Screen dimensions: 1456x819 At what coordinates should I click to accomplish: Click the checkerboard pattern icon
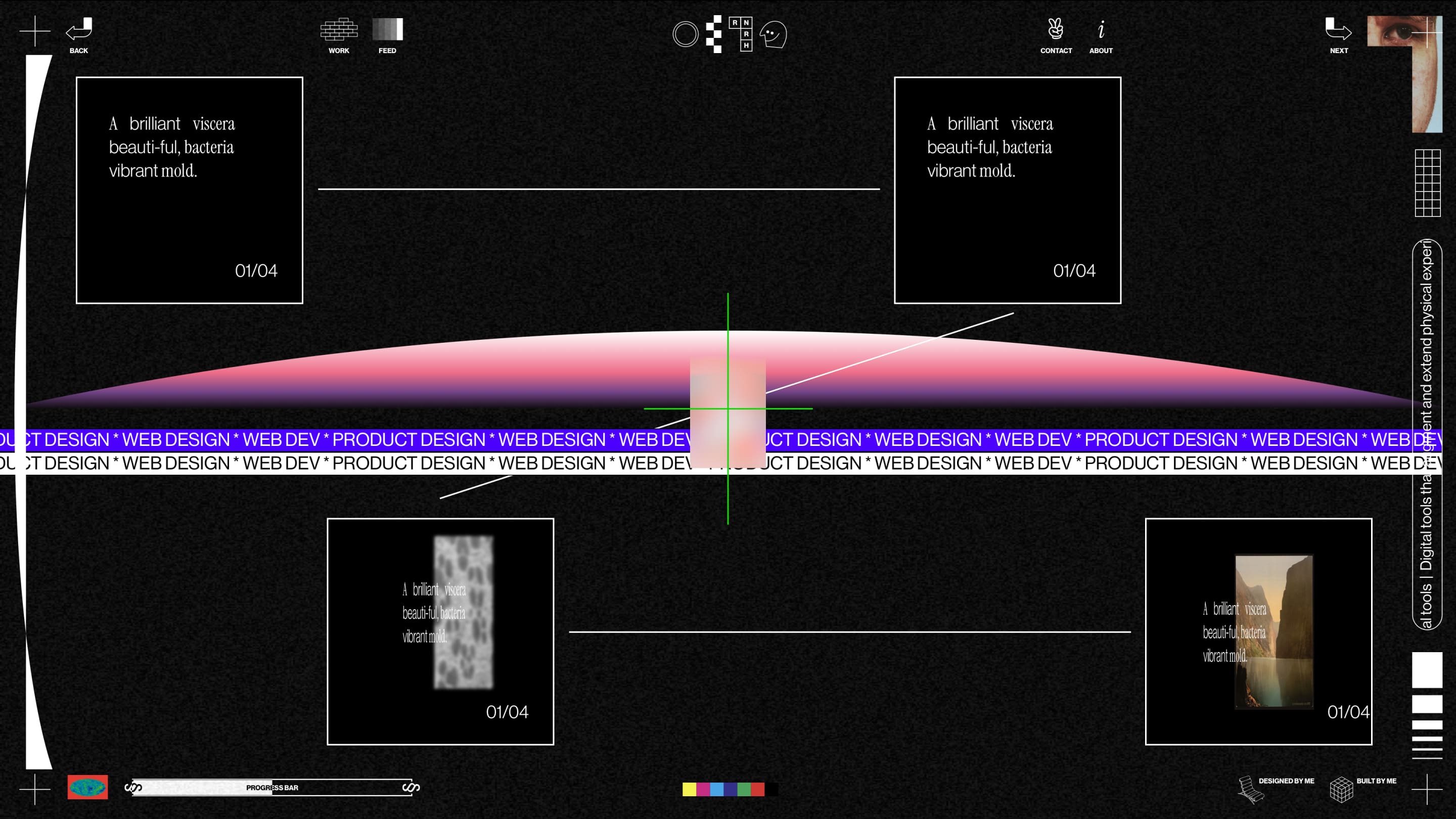(714, 34)
